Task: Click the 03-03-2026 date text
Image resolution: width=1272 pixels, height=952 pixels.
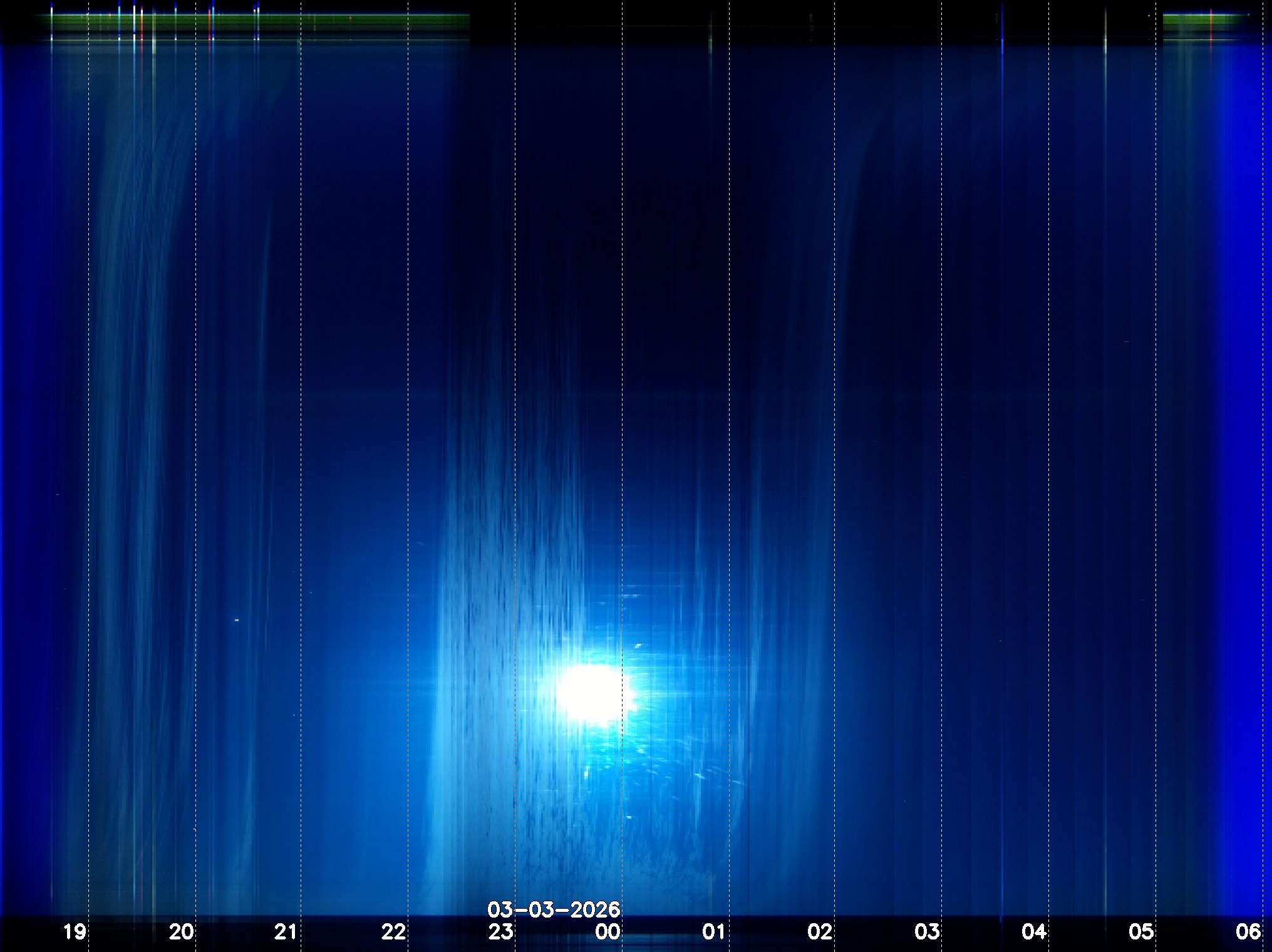Action: coord(554,909)
